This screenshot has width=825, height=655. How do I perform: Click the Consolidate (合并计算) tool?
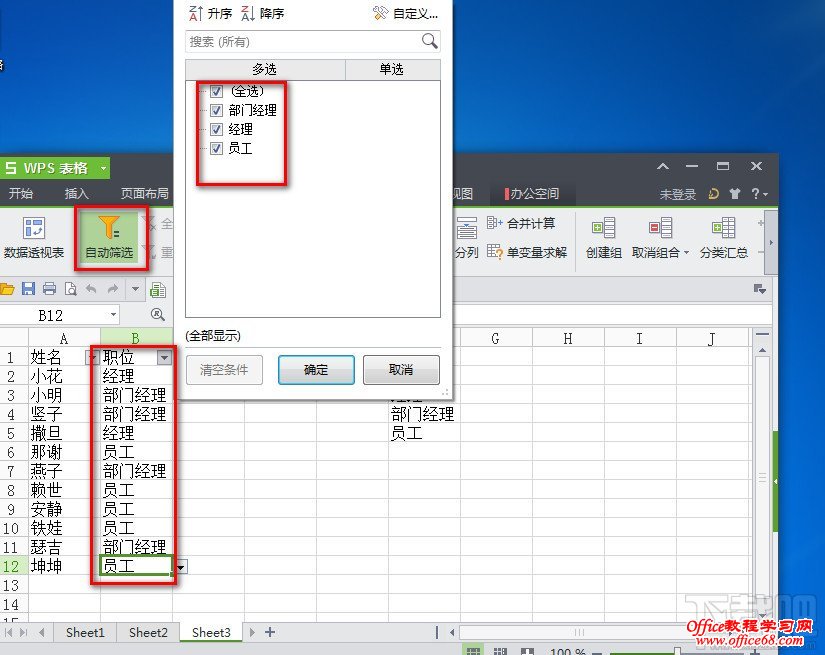521,223
